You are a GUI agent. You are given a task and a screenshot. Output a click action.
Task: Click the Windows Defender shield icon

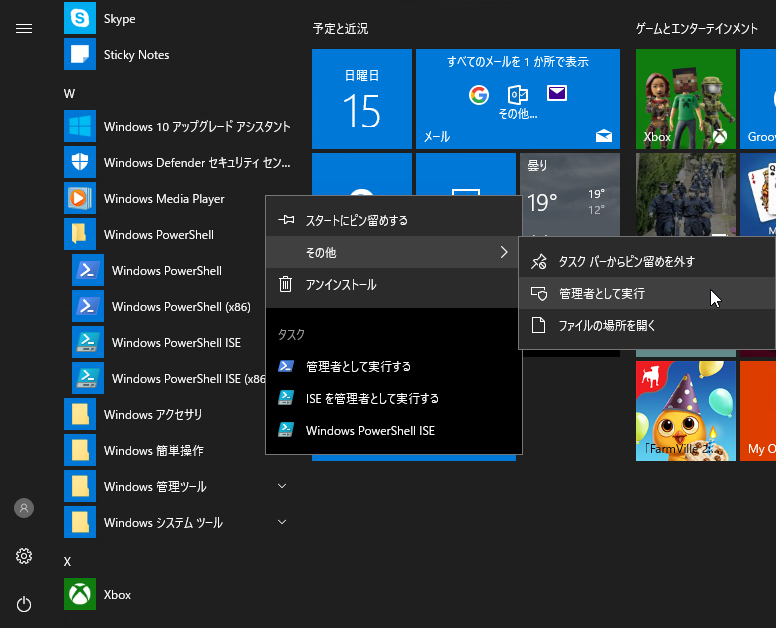click(x=80, y=162)
